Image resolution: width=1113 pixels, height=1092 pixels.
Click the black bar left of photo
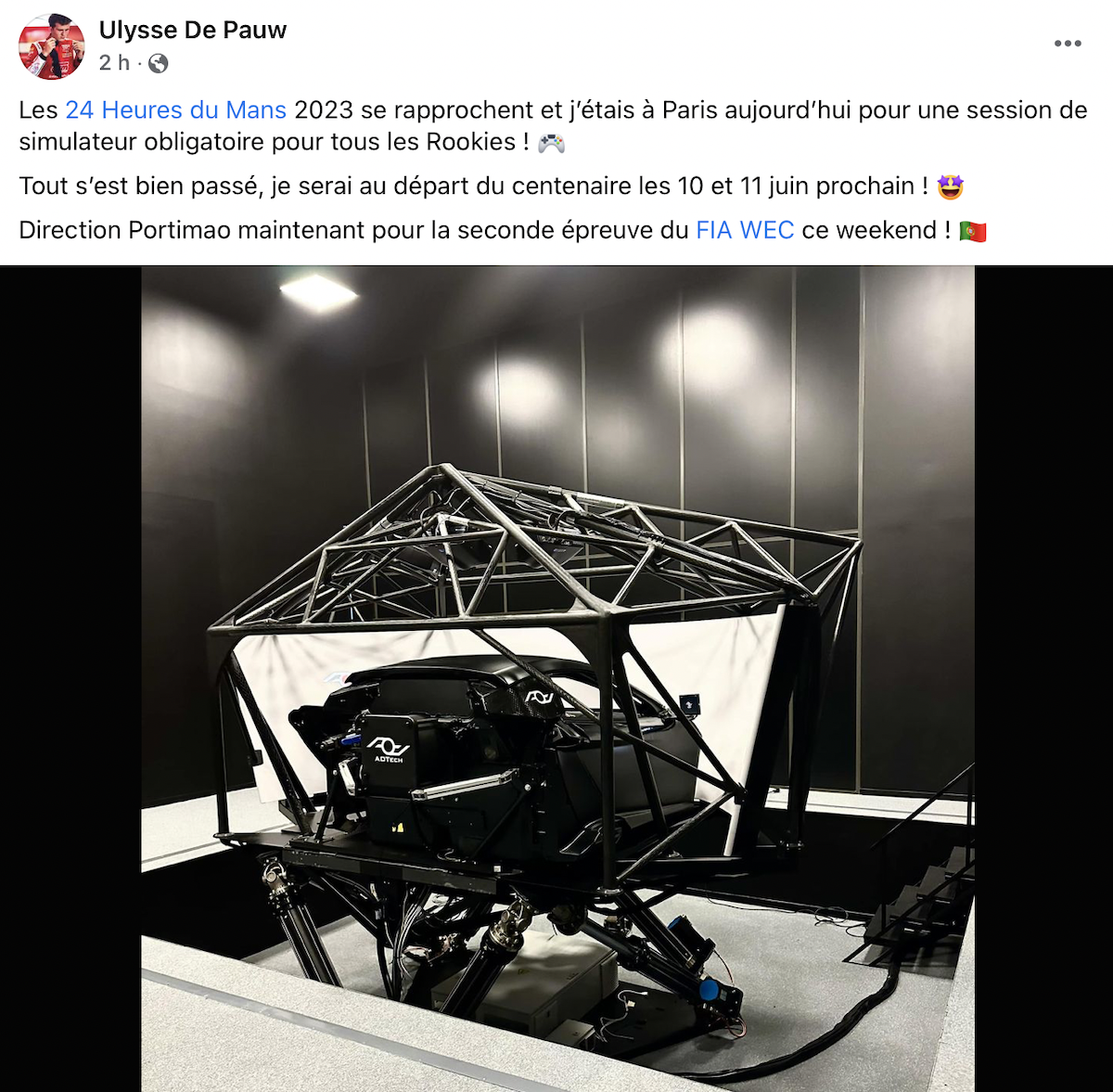70,678
